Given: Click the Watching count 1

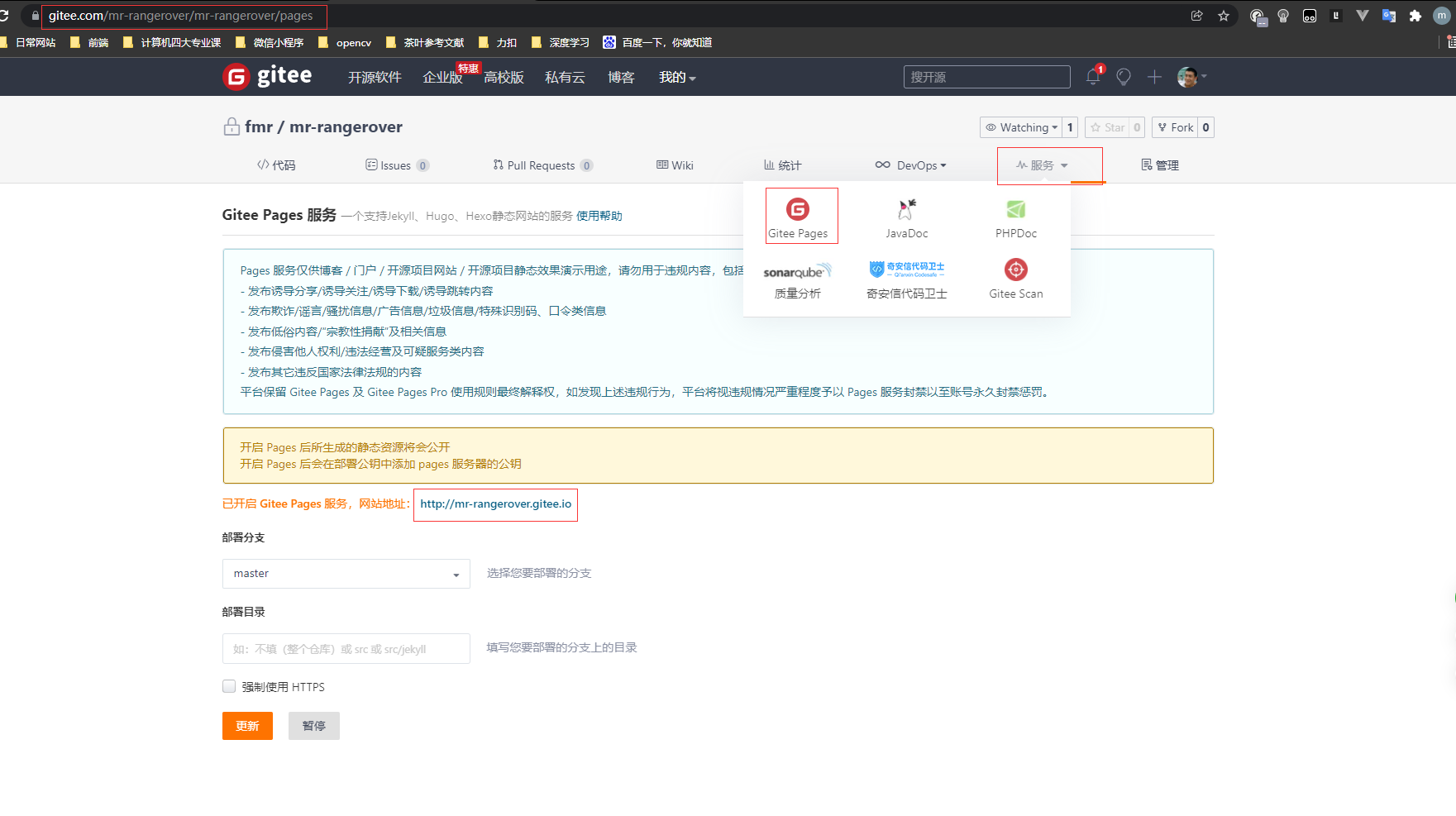Looking at the screenshot, I should point(1070,127).
